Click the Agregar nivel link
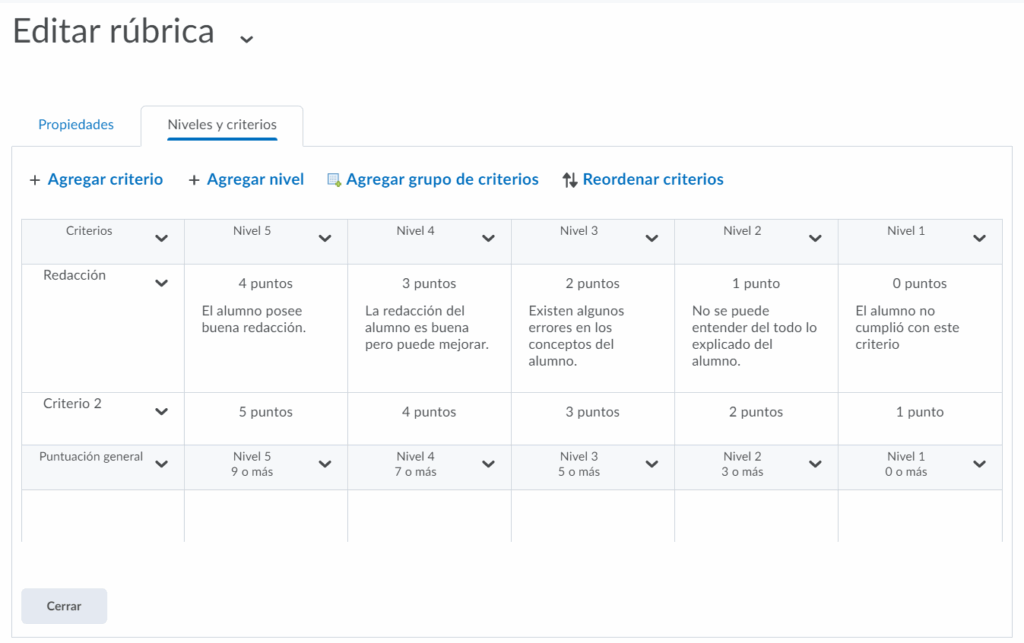 [x=255, y=180]
